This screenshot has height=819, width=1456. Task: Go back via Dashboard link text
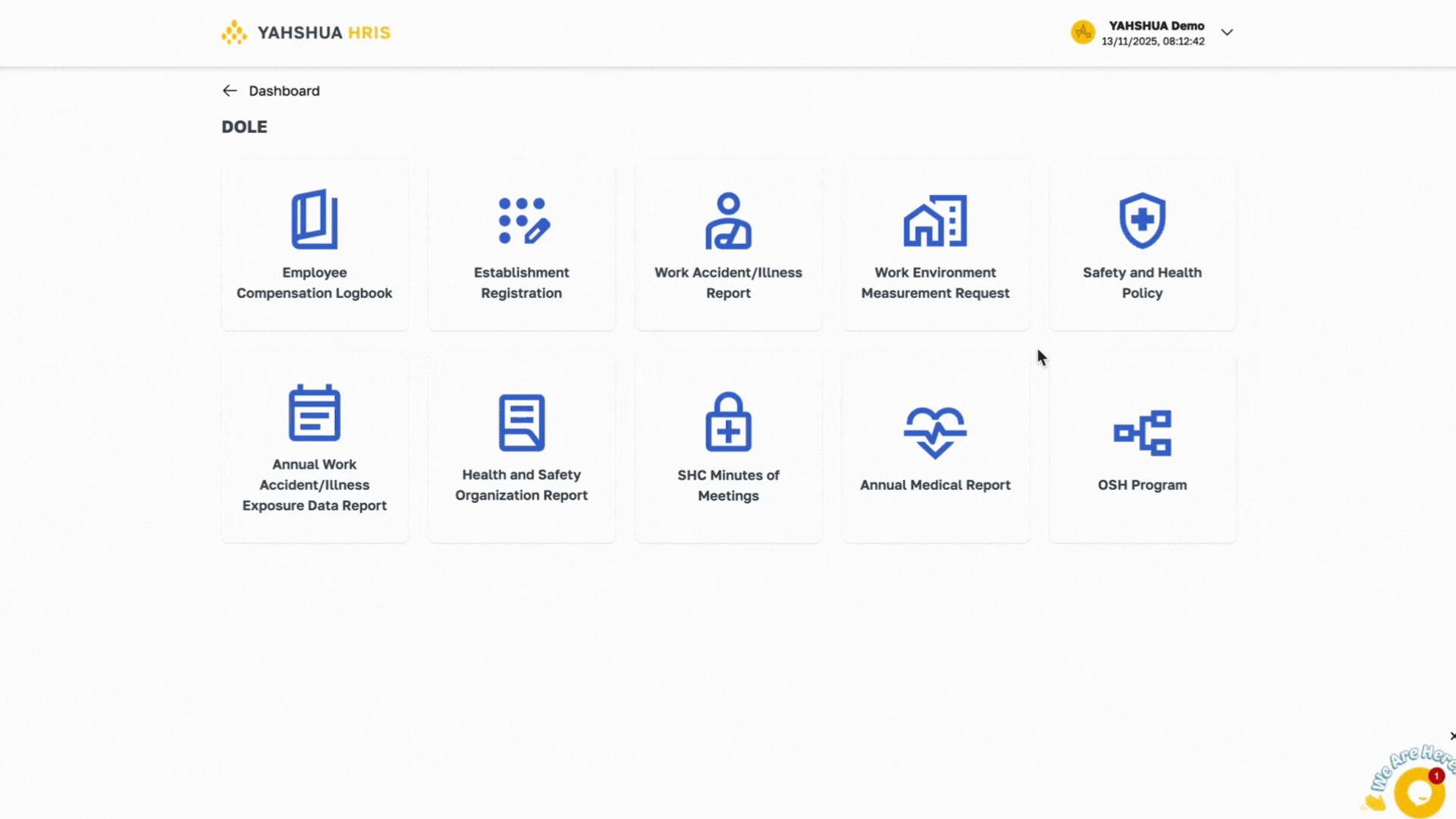(284, 91)
